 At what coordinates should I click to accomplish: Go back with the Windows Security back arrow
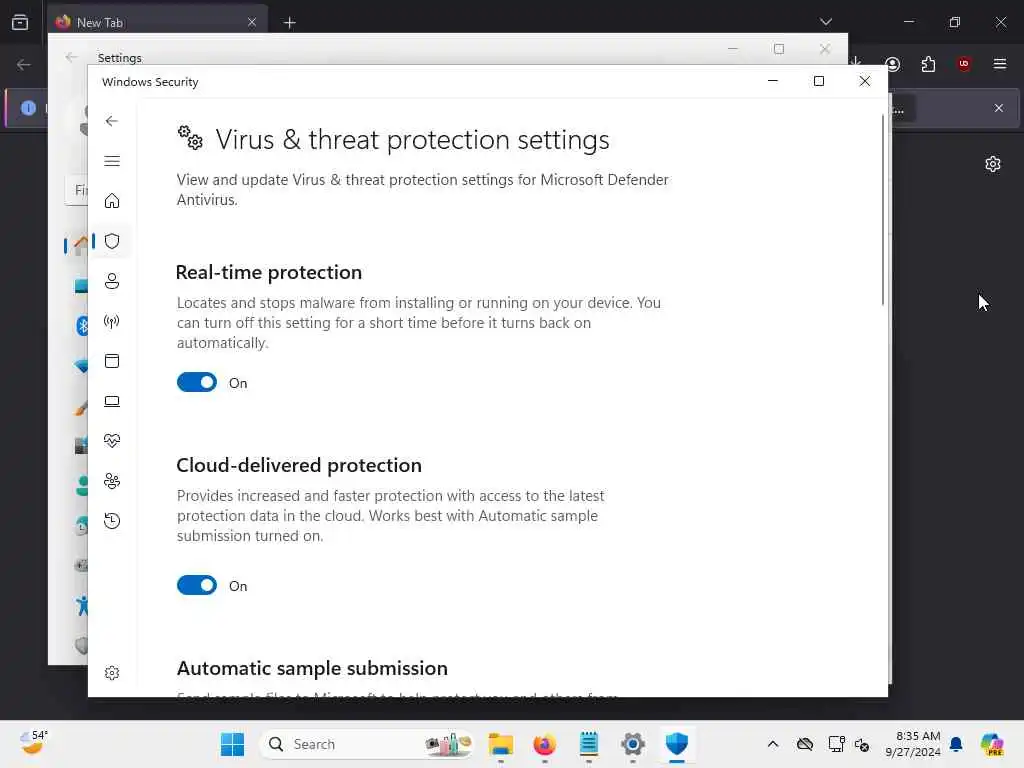(x=112, y=121)
